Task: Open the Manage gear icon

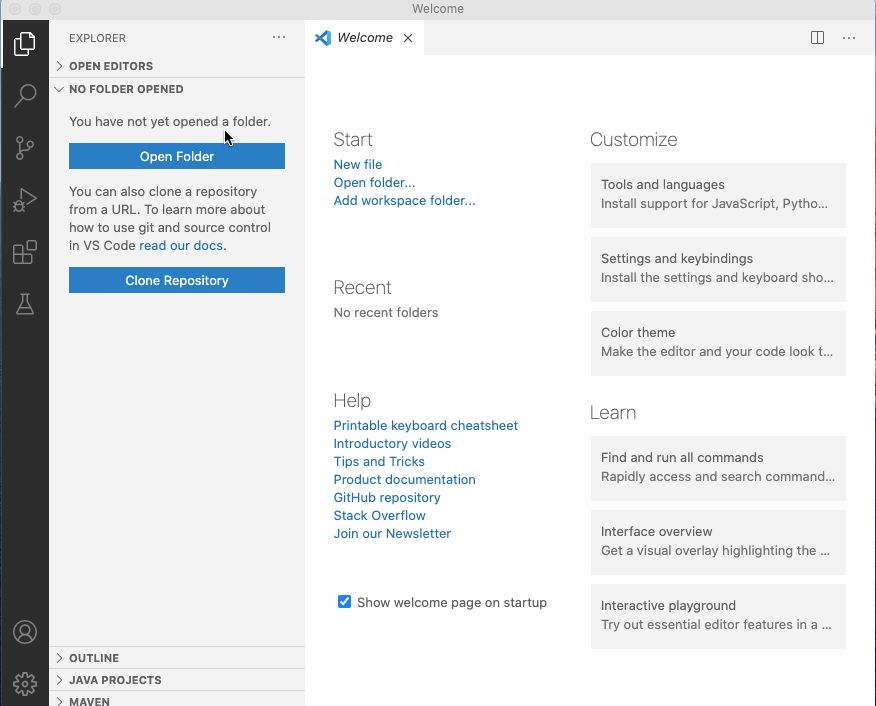Action: point(25,684)
